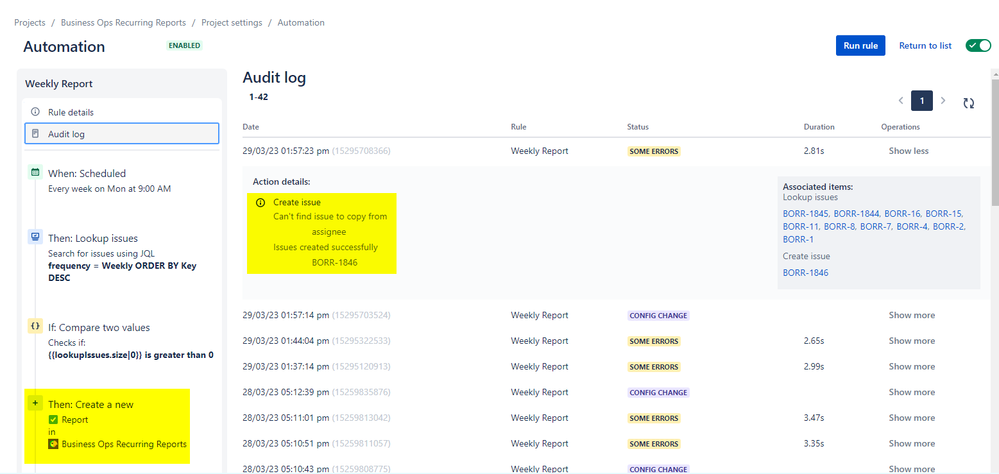Click the Create a new plus icon
999x474 pixels.
coord(35,403)
